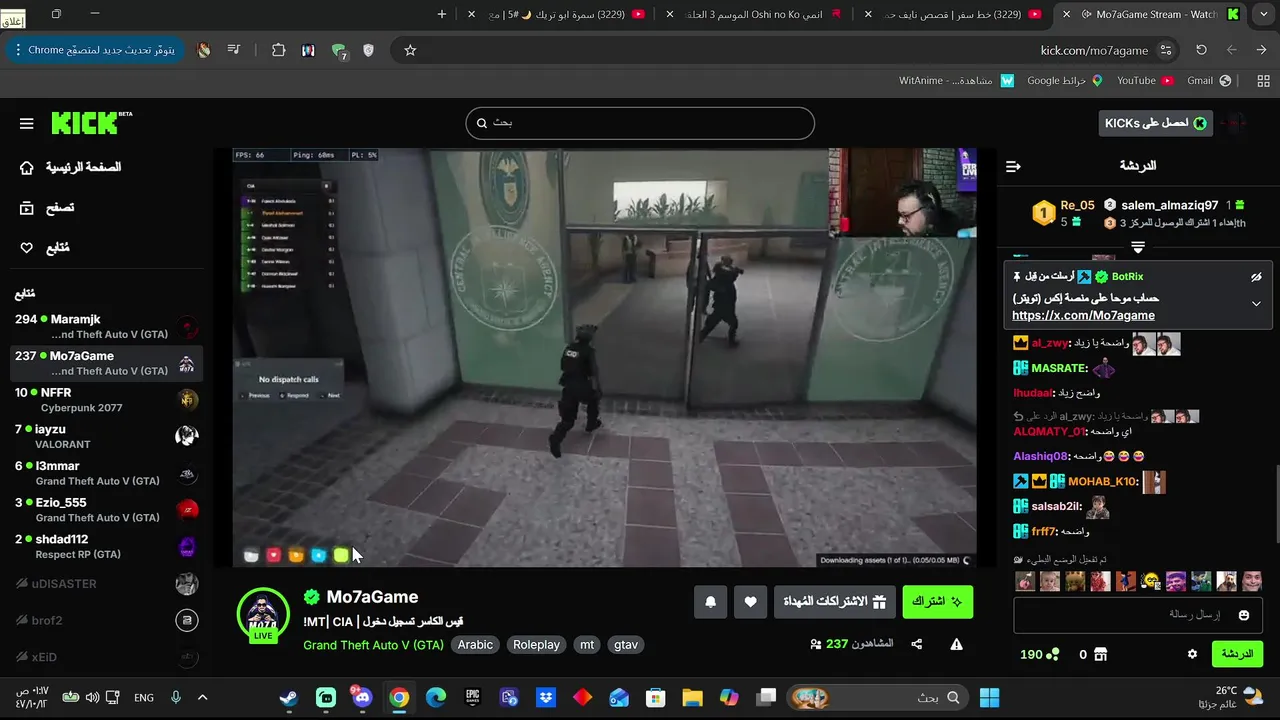1280x720 pixels.
Task: Open I3mmar channel in sidebar
Action: pyautogui.click(x=106, y=473)
